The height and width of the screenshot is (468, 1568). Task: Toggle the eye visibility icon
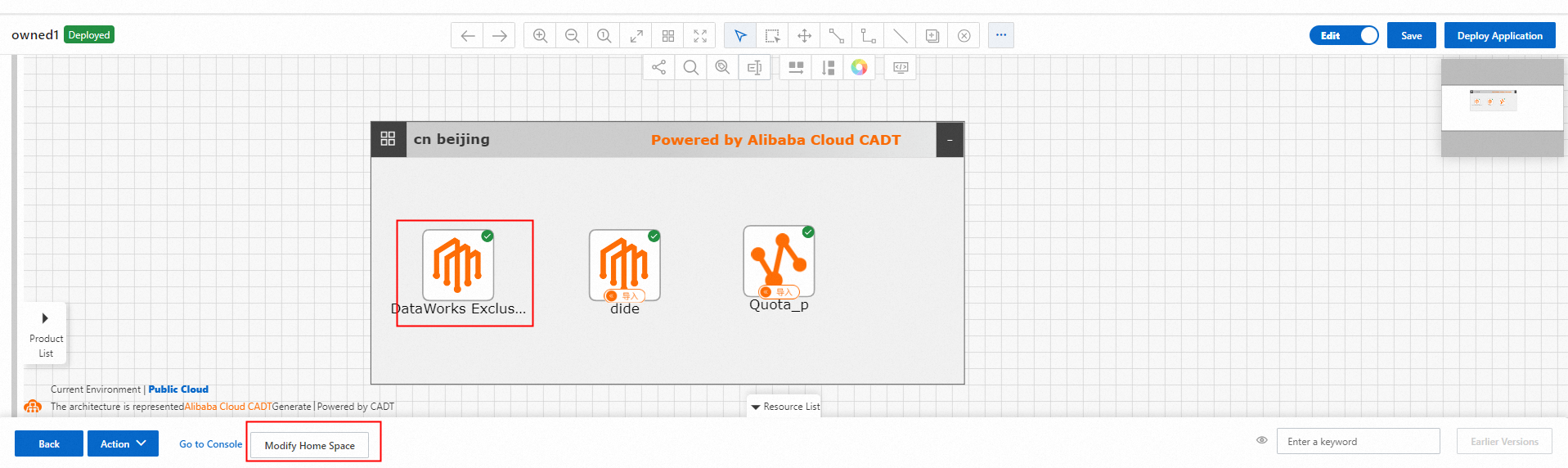1261,440
